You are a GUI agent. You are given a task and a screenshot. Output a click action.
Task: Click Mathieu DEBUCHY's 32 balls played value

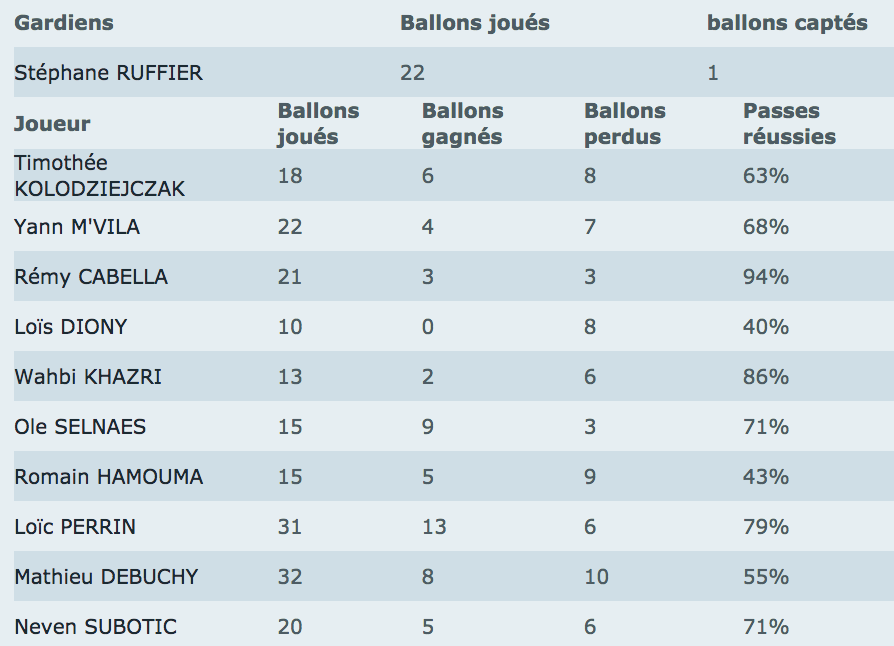290,577
